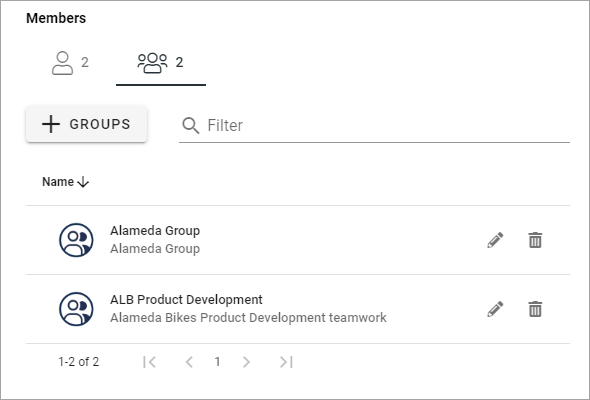
Task: Open the Alameda Group name entry
Action: 155,231
